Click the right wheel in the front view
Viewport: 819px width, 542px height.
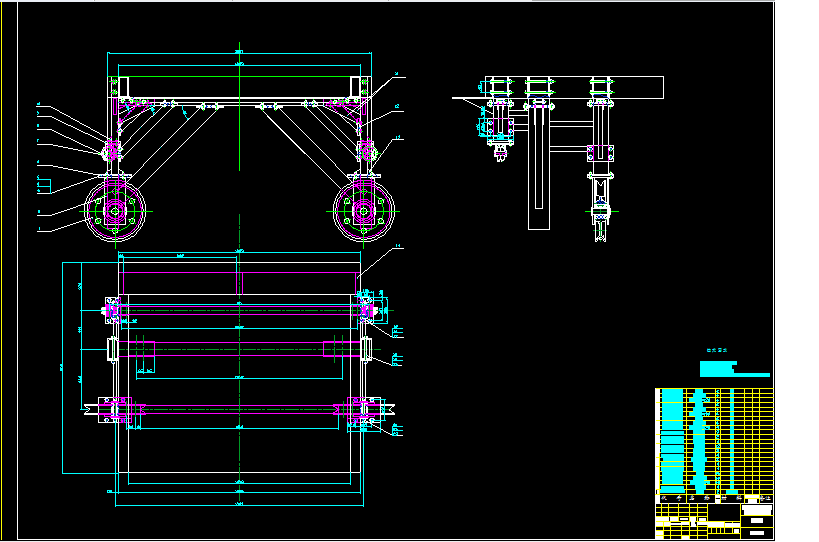click(x=364, y=211)
